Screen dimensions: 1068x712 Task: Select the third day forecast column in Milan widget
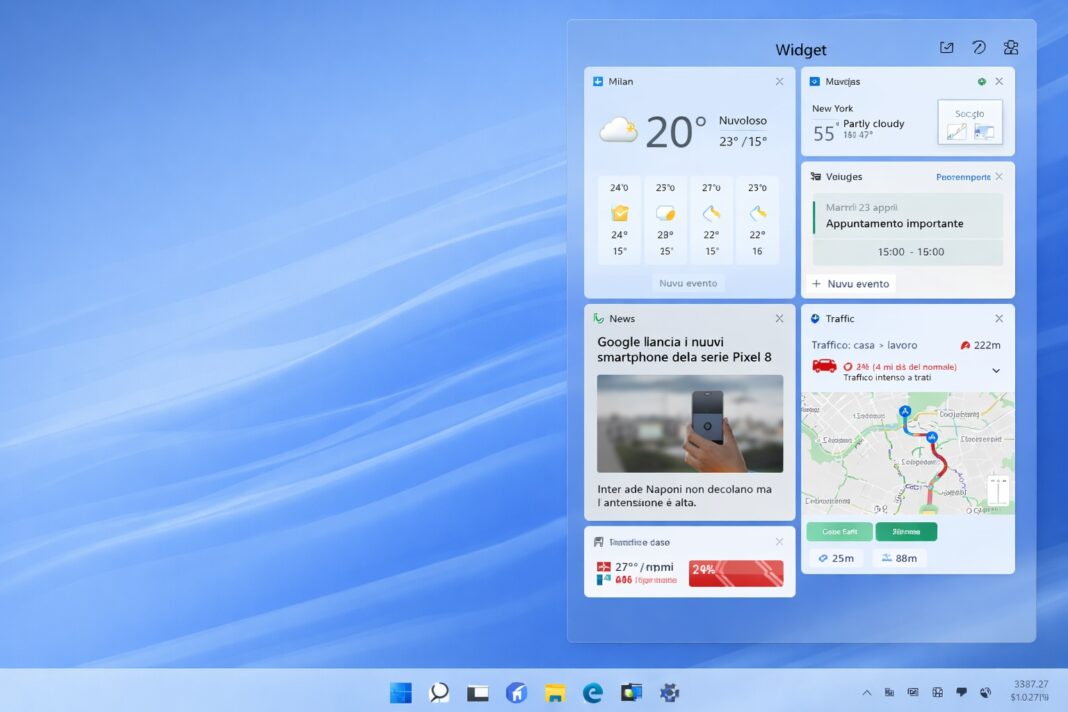point(711,215)
